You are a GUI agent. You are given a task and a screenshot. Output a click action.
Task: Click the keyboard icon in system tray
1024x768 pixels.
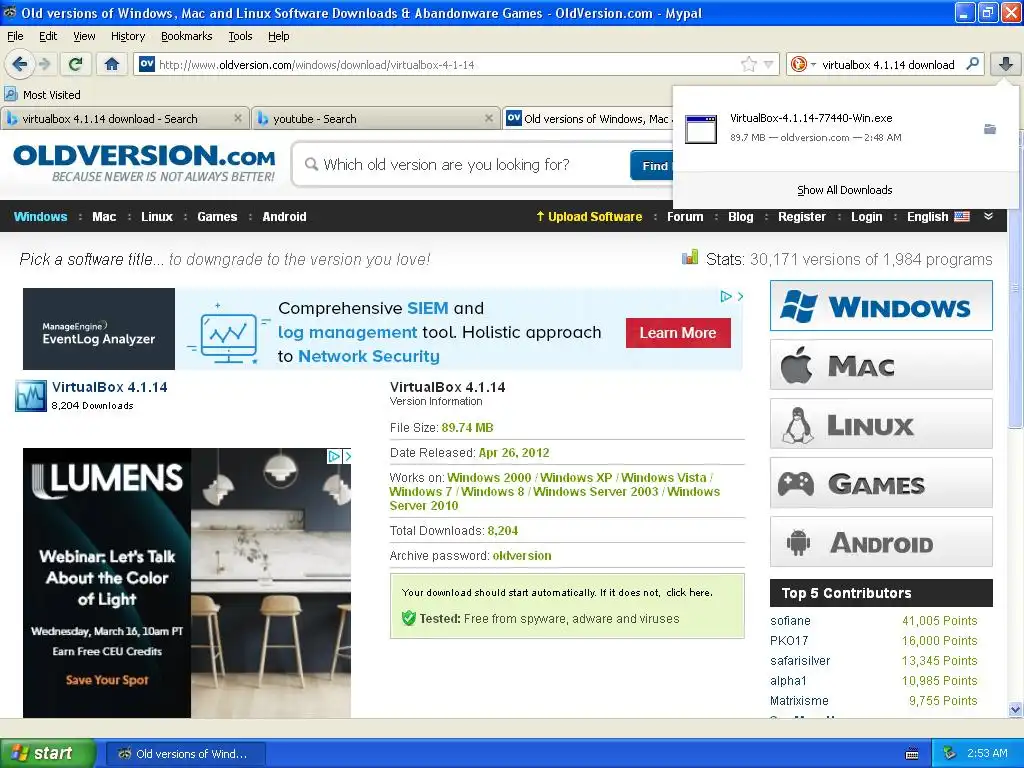click(x=912, y=754)
